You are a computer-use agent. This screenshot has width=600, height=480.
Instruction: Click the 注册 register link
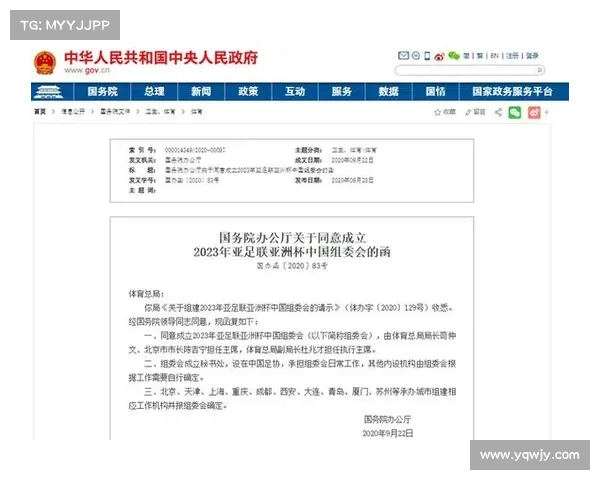[512, 56]
